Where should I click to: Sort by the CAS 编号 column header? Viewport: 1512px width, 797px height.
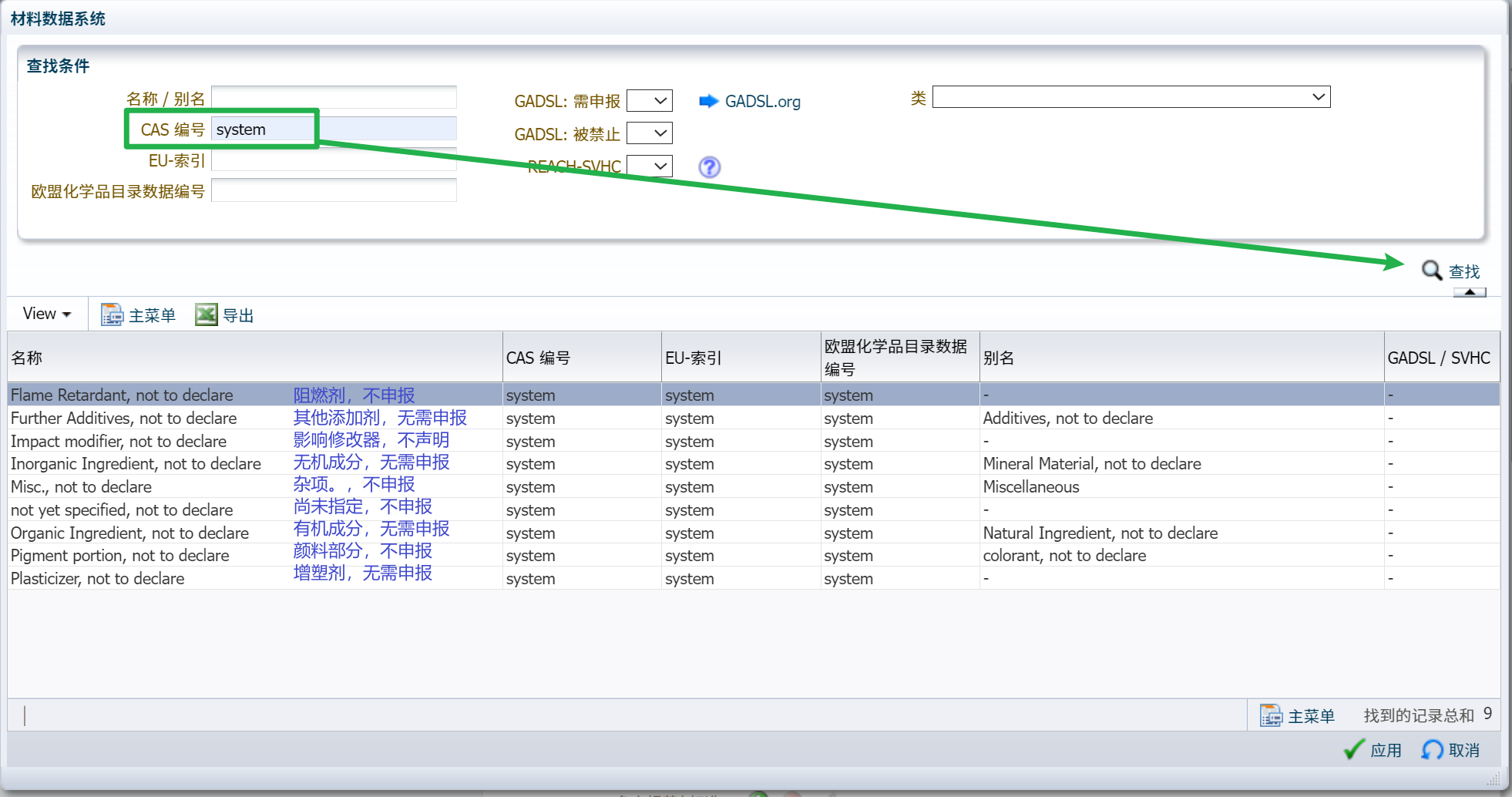point(582,358)
